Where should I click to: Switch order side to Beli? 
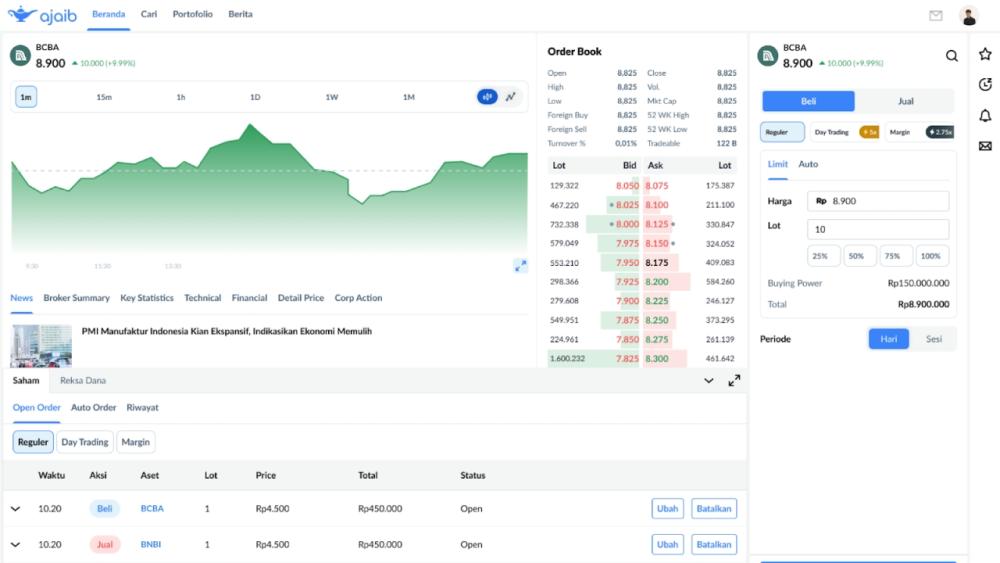(x=808, y=101)
